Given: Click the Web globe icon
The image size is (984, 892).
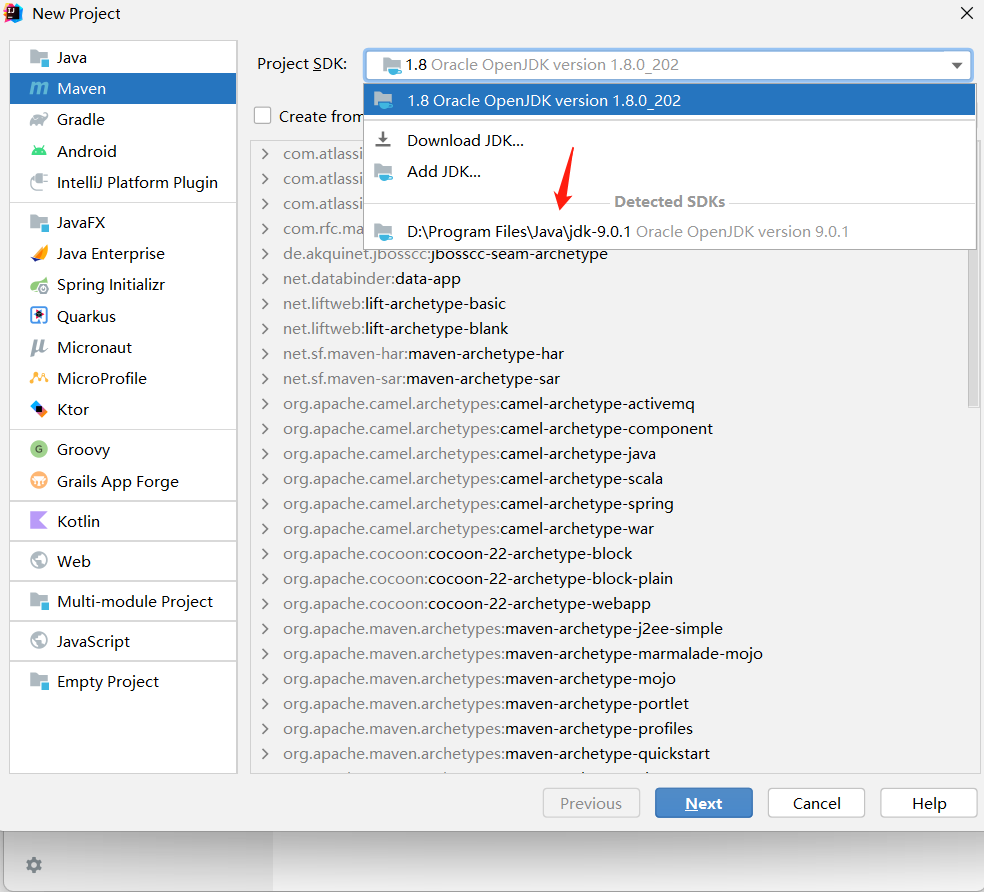Looking at the screenshot, I should 39,560.
